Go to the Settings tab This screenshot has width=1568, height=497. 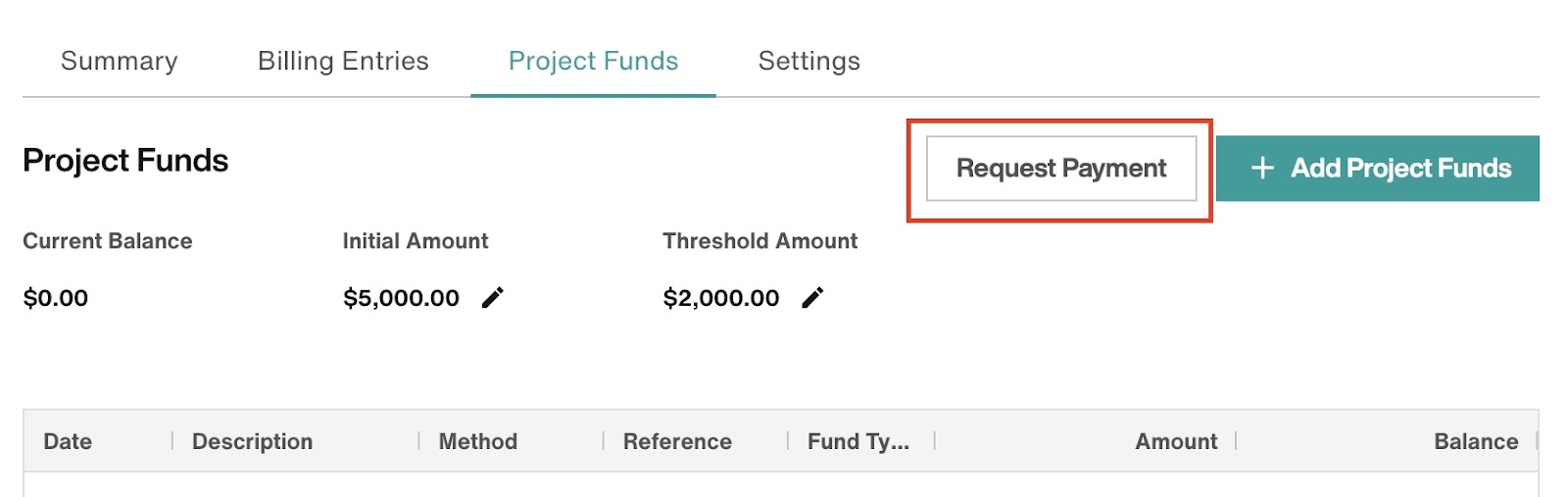[809, 61]
